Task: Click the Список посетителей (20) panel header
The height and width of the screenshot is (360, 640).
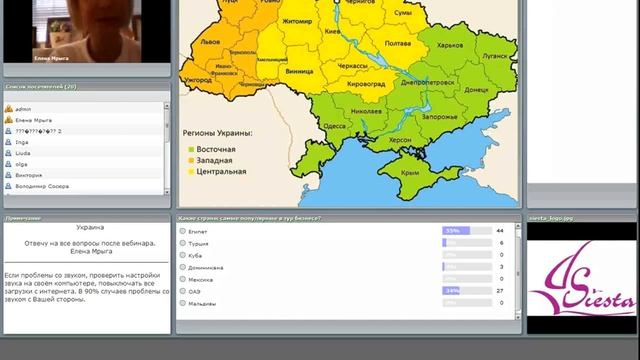Action: coord(87,87)
